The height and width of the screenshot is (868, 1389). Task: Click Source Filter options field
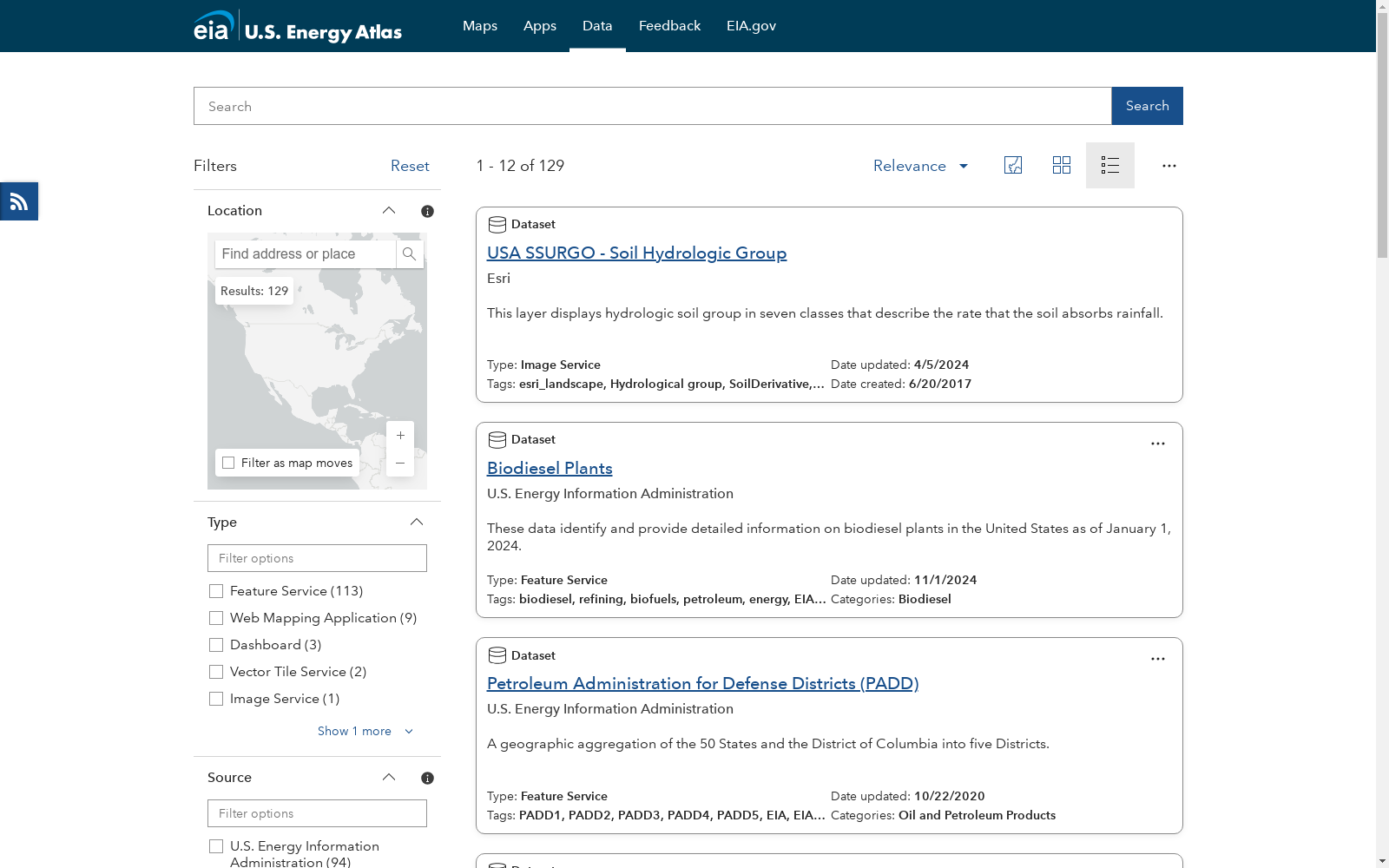[317, 813]
